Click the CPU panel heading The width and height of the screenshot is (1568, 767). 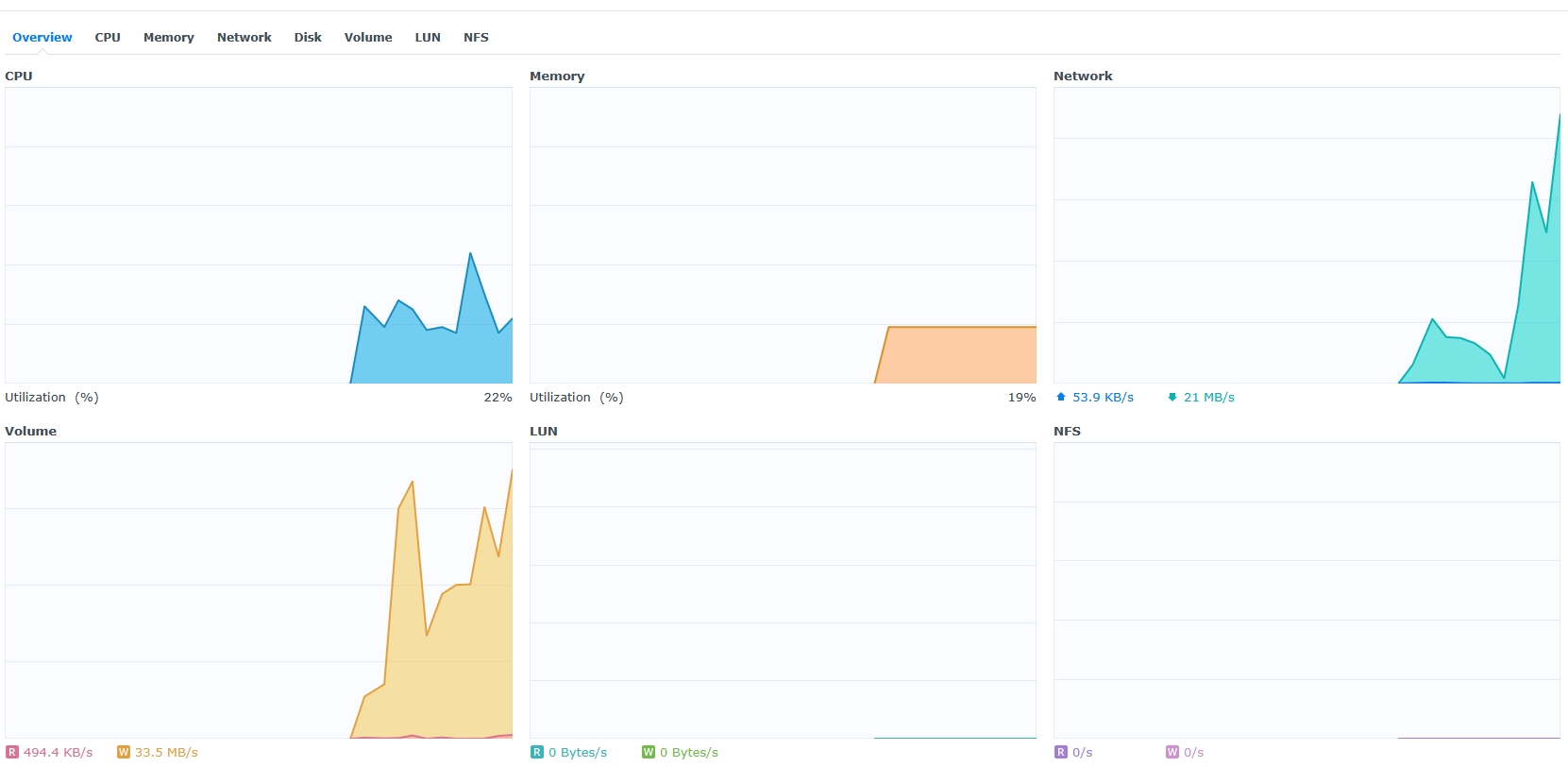(19, 77)
